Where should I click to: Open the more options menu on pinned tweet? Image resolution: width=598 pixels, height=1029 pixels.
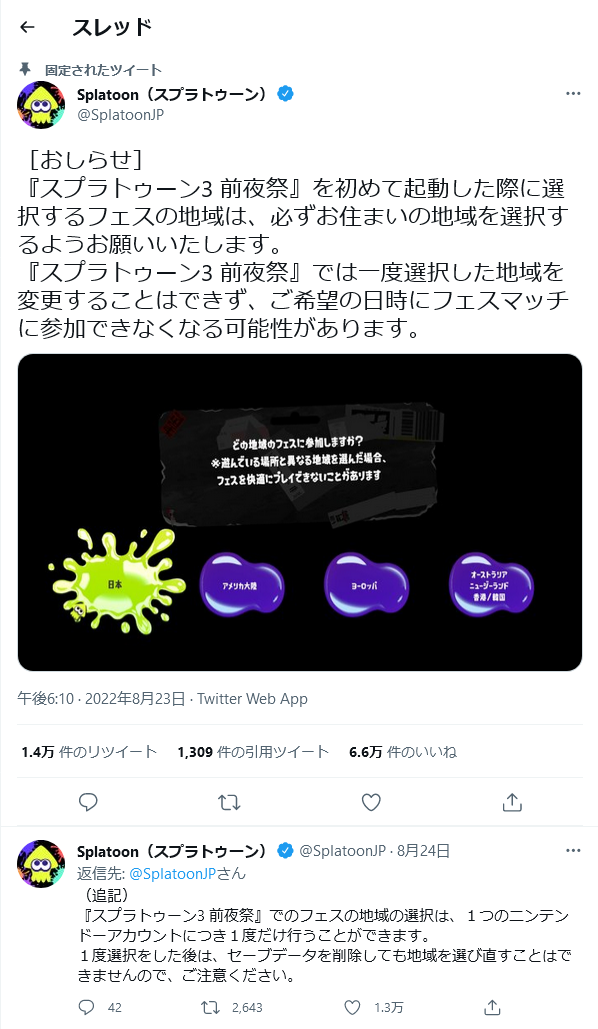pos(572,94)
